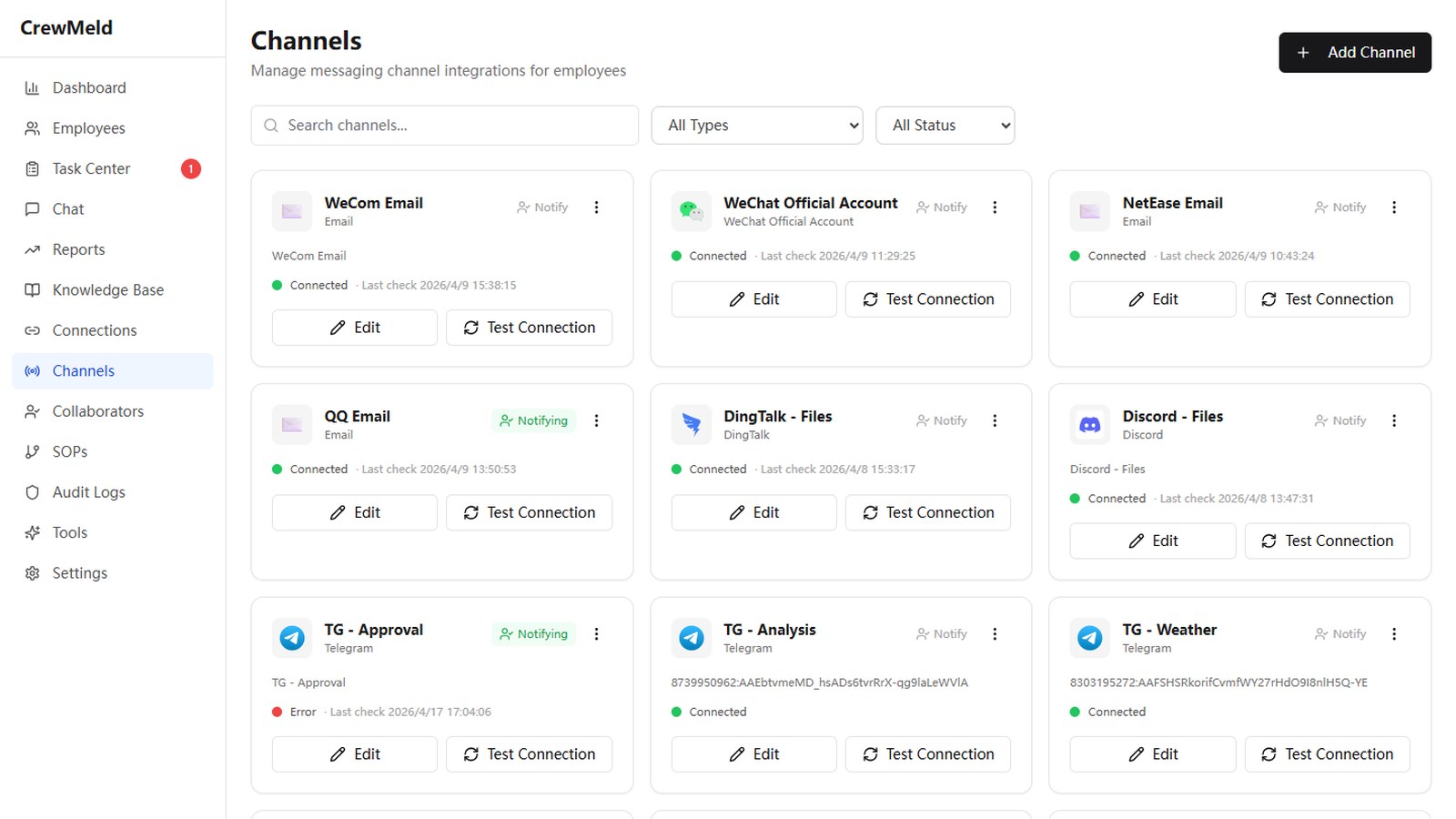Edit the WeCom Email channel
Screen dimensions: 1456x819
(x=355, y=328)
